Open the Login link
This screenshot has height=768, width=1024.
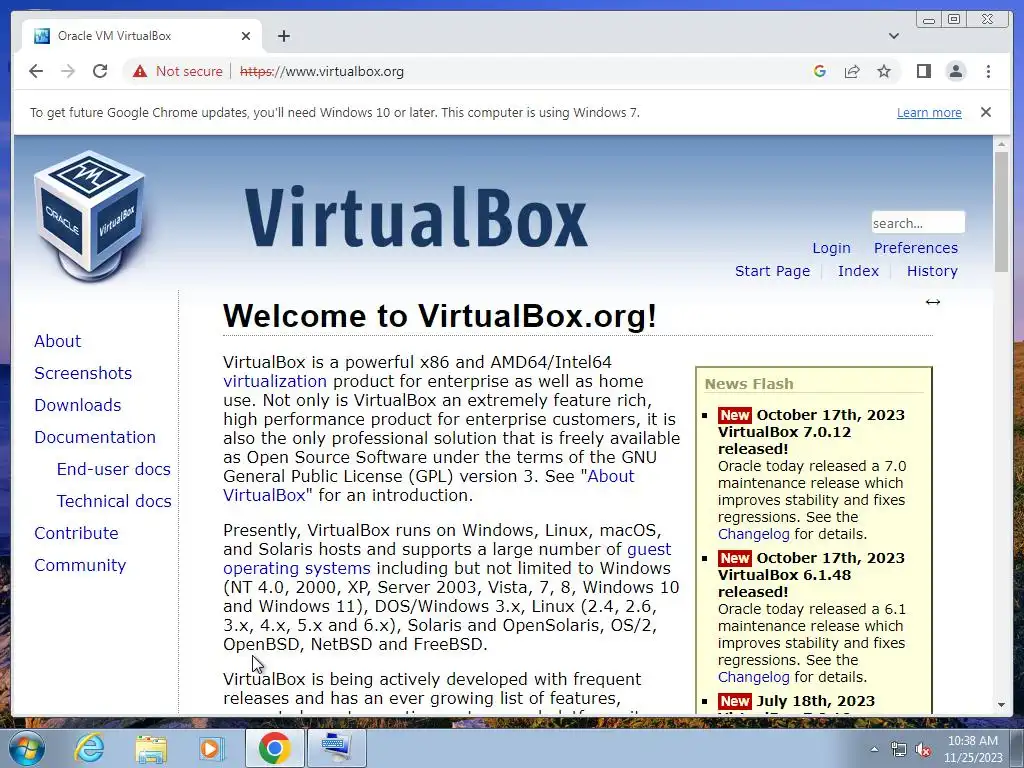pyautogui.click(x=831, y=248)
